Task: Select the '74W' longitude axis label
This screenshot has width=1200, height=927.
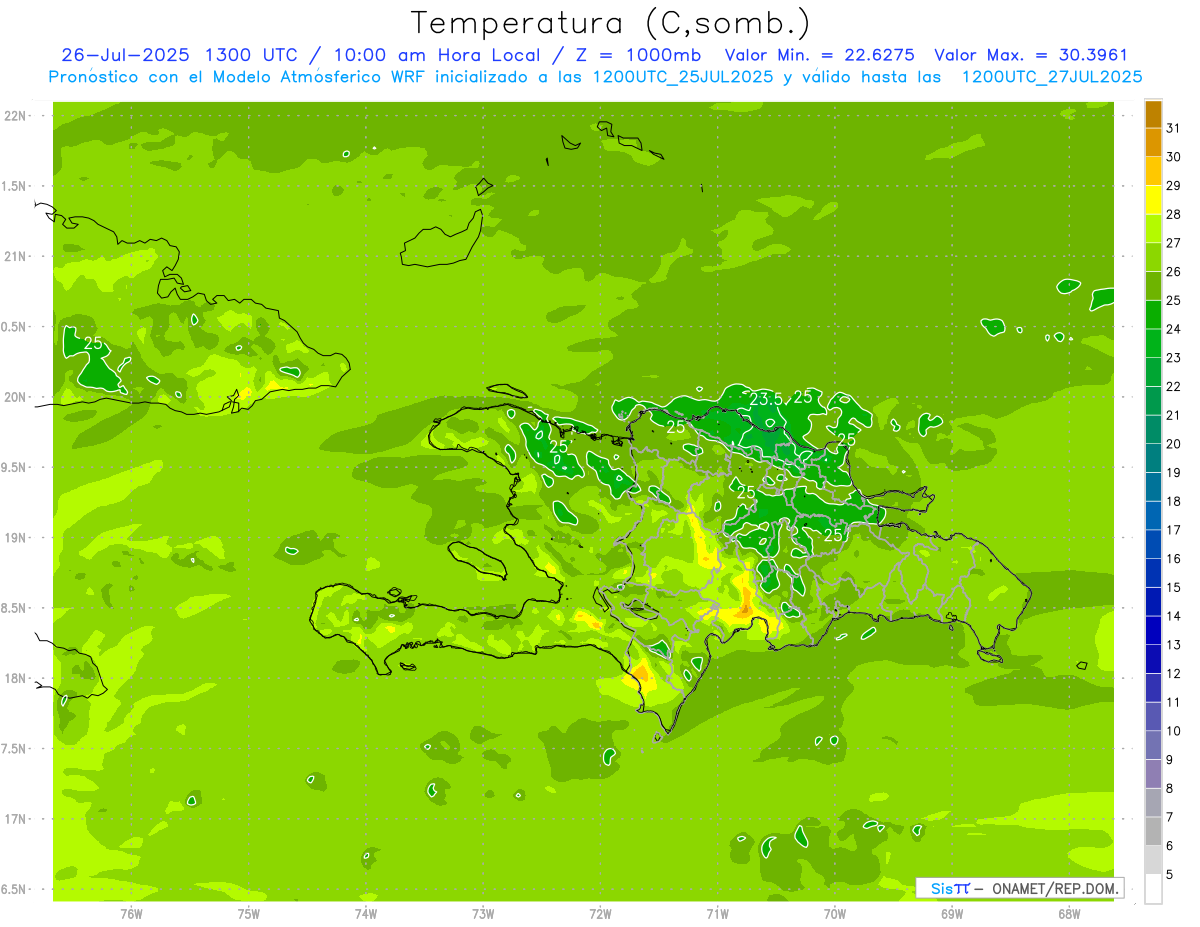Action: click(366, 914)
